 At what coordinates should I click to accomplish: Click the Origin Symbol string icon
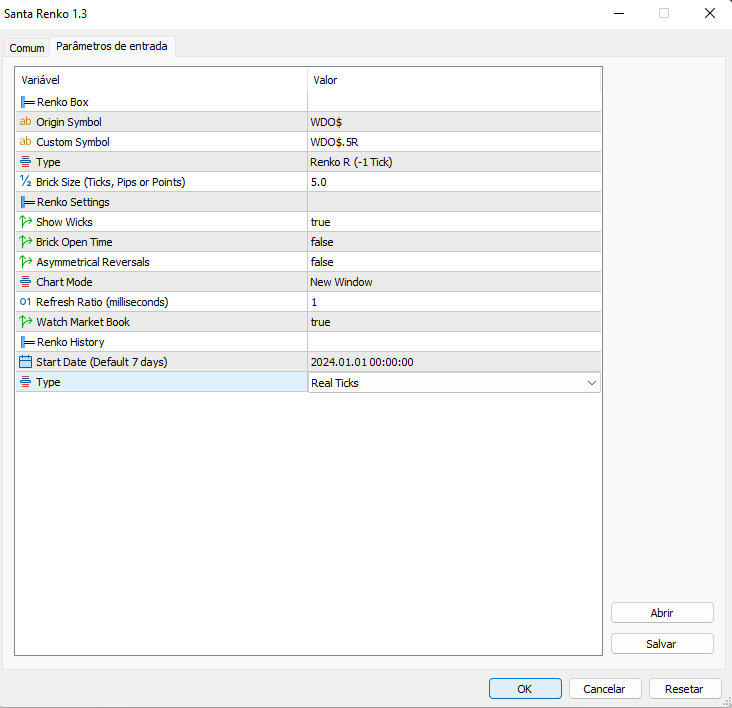[x=25, y=122]
